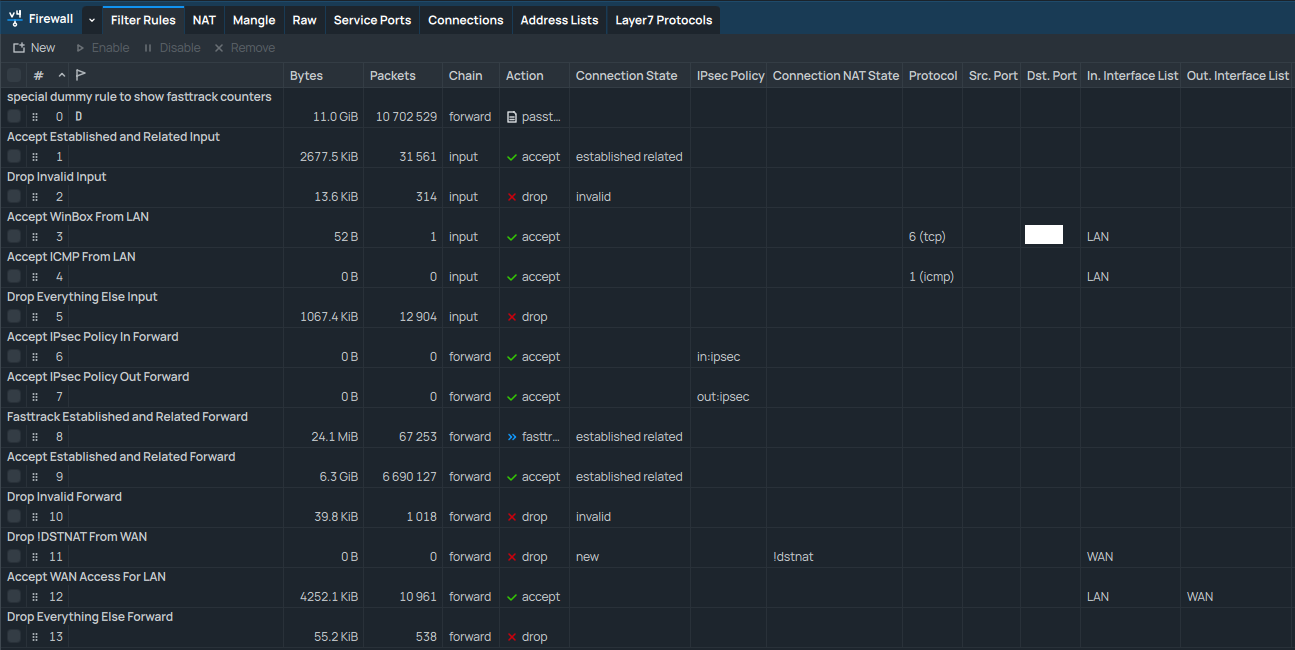Tick the checkbox for rule 10

point(14,516)
